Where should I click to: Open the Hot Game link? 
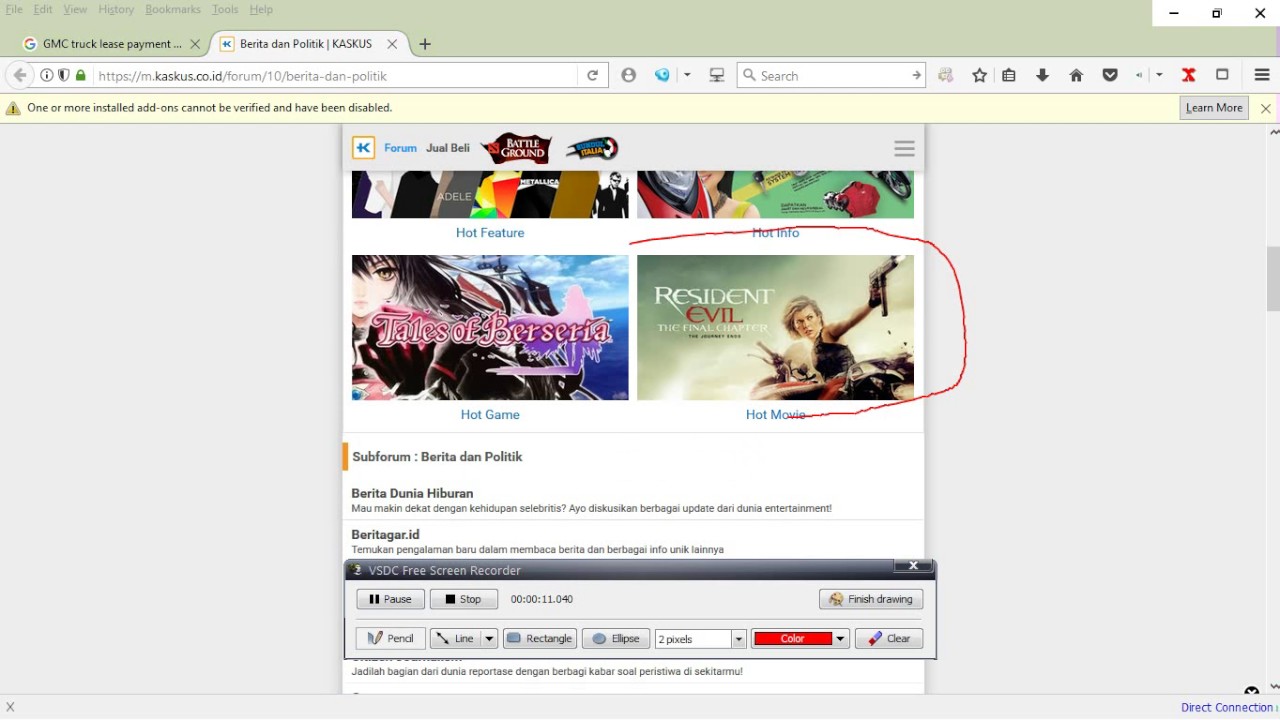[x=490, y=414]
